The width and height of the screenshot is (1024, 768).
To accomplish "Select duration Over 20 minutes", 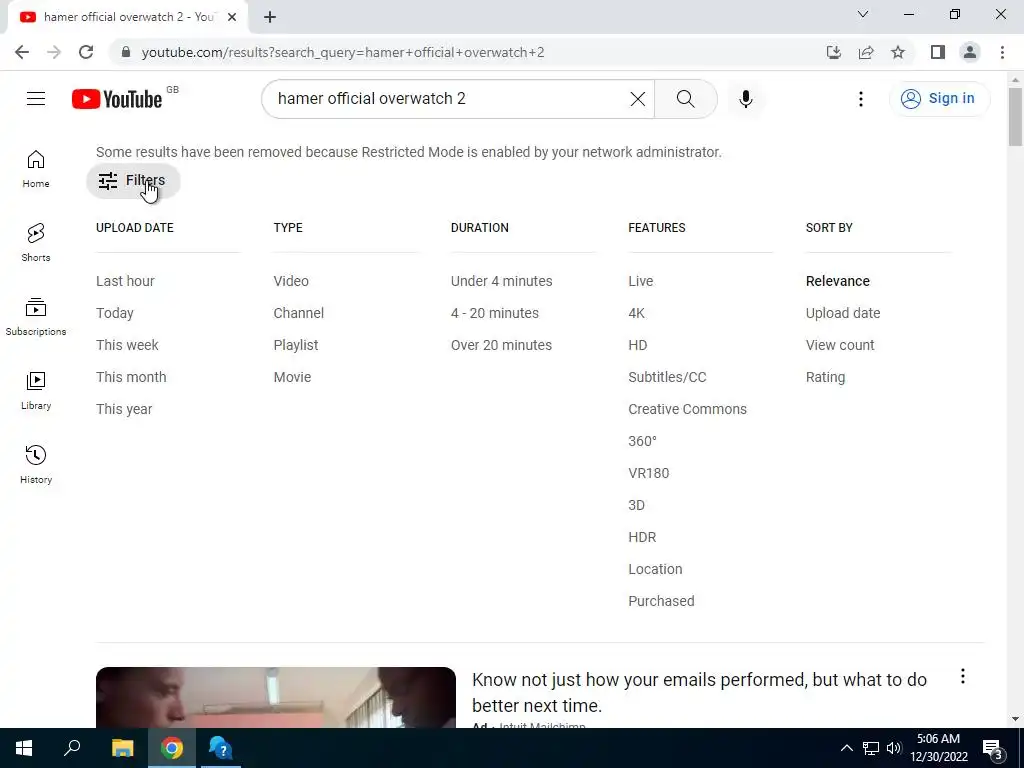I will (x=502, y=345).
